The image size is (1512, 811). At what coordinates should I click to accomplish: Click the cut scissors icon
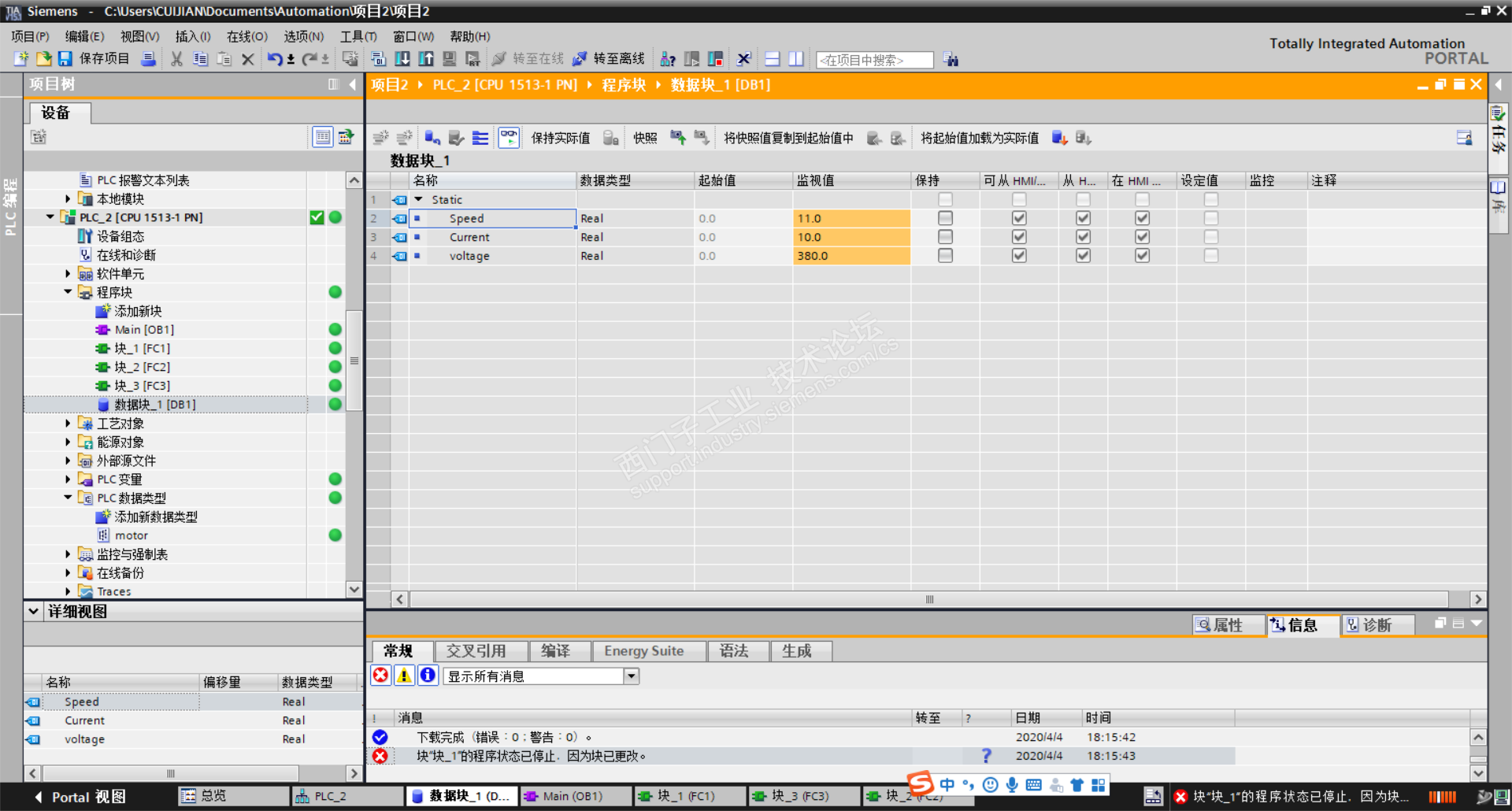[177, 59]
